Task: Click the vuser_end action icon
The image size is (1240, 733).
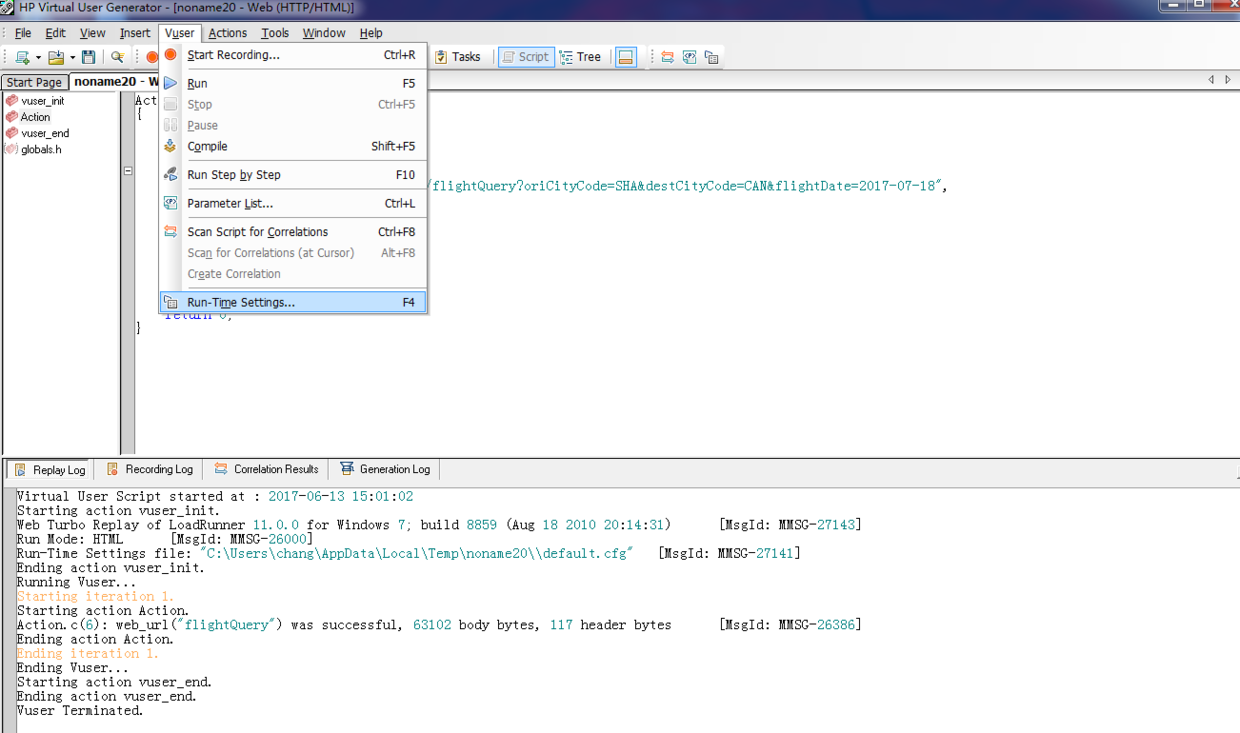Action: pyautogui.click(x=11, y=133)
